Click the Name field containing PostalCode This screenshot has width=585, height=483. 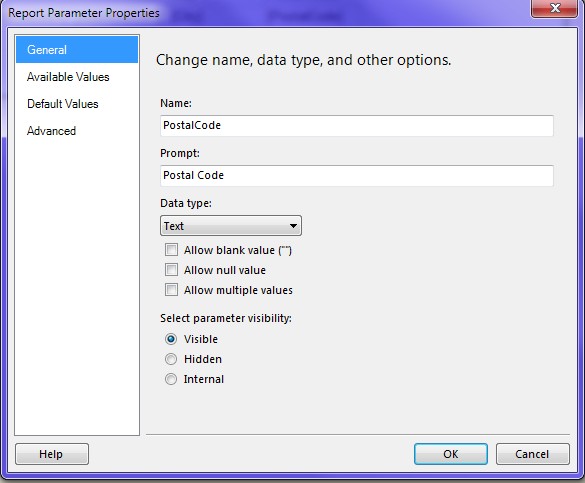point(357,125)
